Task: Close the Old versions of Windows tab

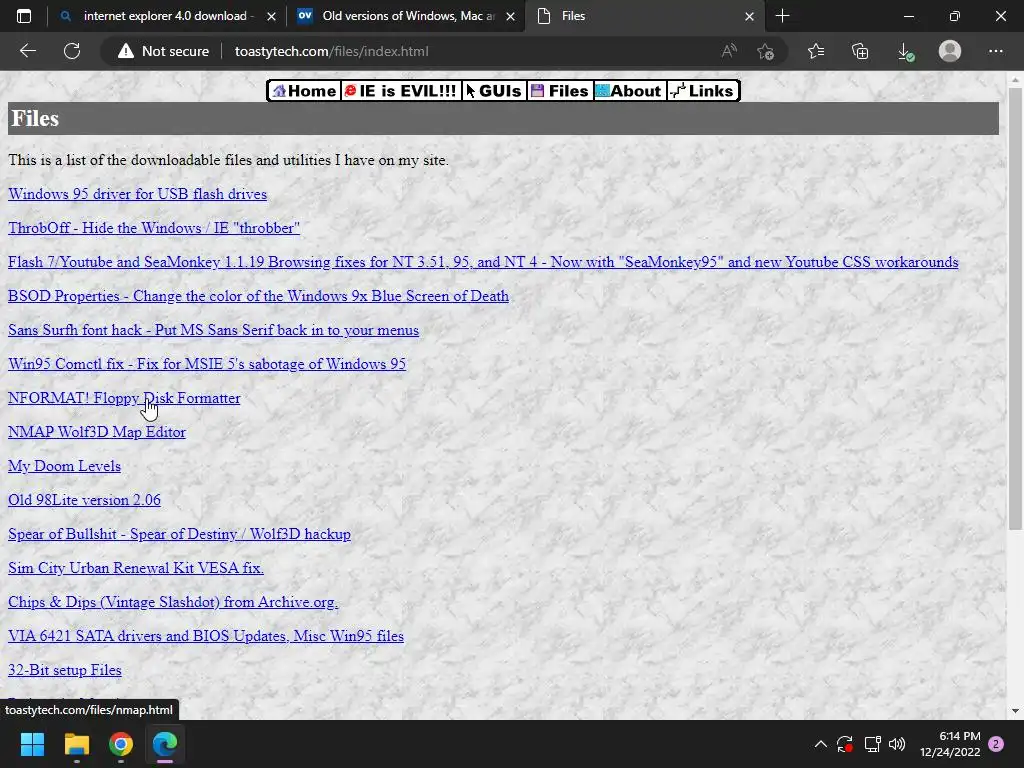Action: click(x=511, y=16)
